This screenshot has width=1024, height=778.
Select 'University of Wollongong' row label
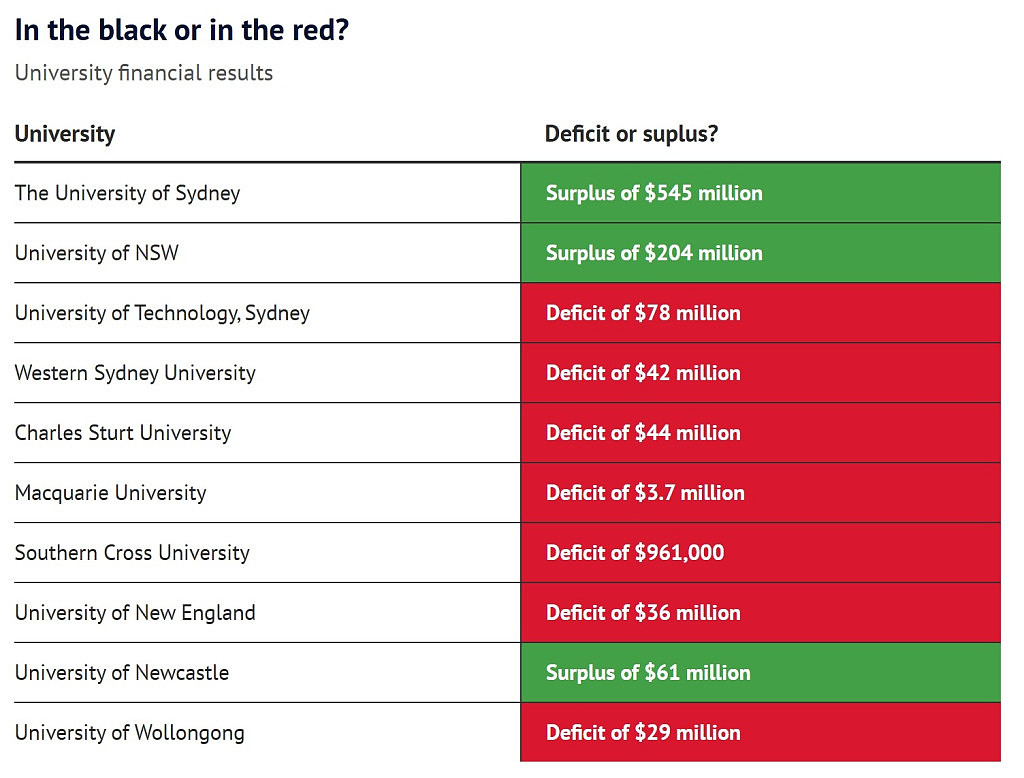coord(129,733)
